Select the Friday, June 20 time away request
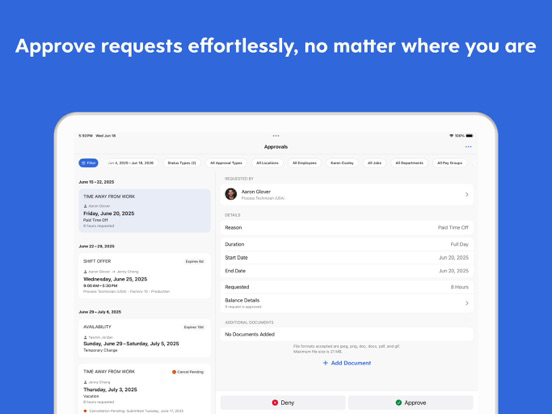552x414 pixels. click(x=144, y=211)
